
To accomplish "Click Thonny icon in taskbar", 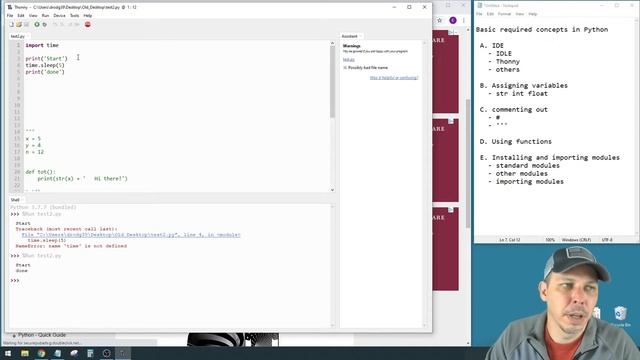I will click(x=123, y=353).
